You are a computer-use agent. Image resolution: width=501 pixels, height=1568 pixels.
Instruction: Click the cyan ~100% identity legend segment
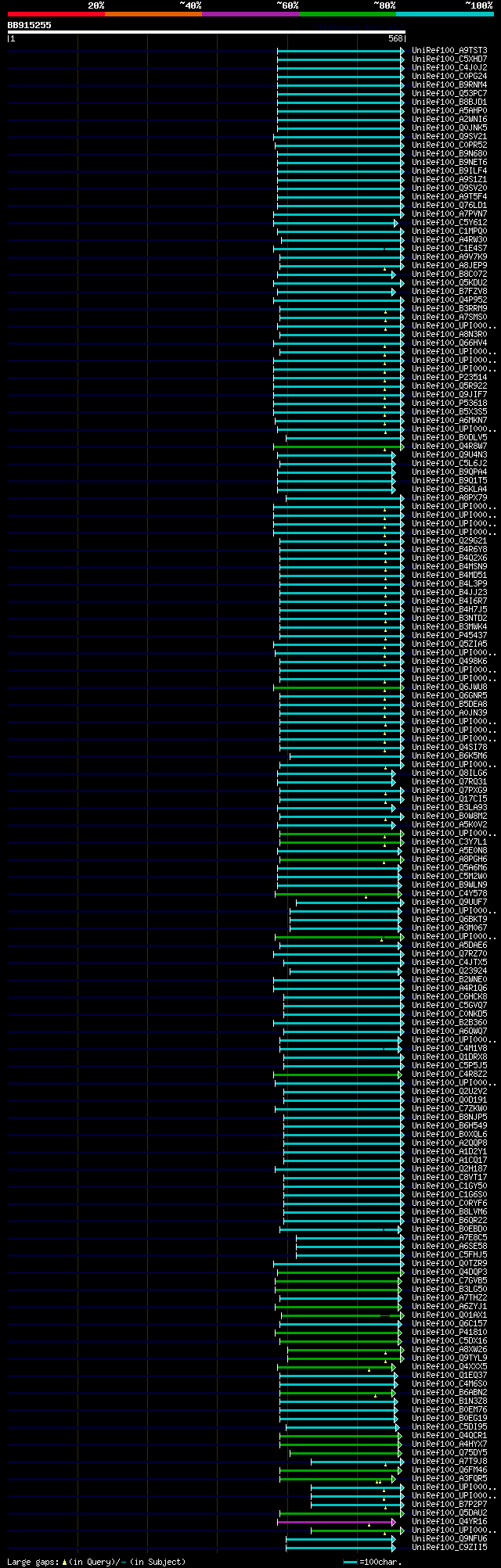[445, 14]
